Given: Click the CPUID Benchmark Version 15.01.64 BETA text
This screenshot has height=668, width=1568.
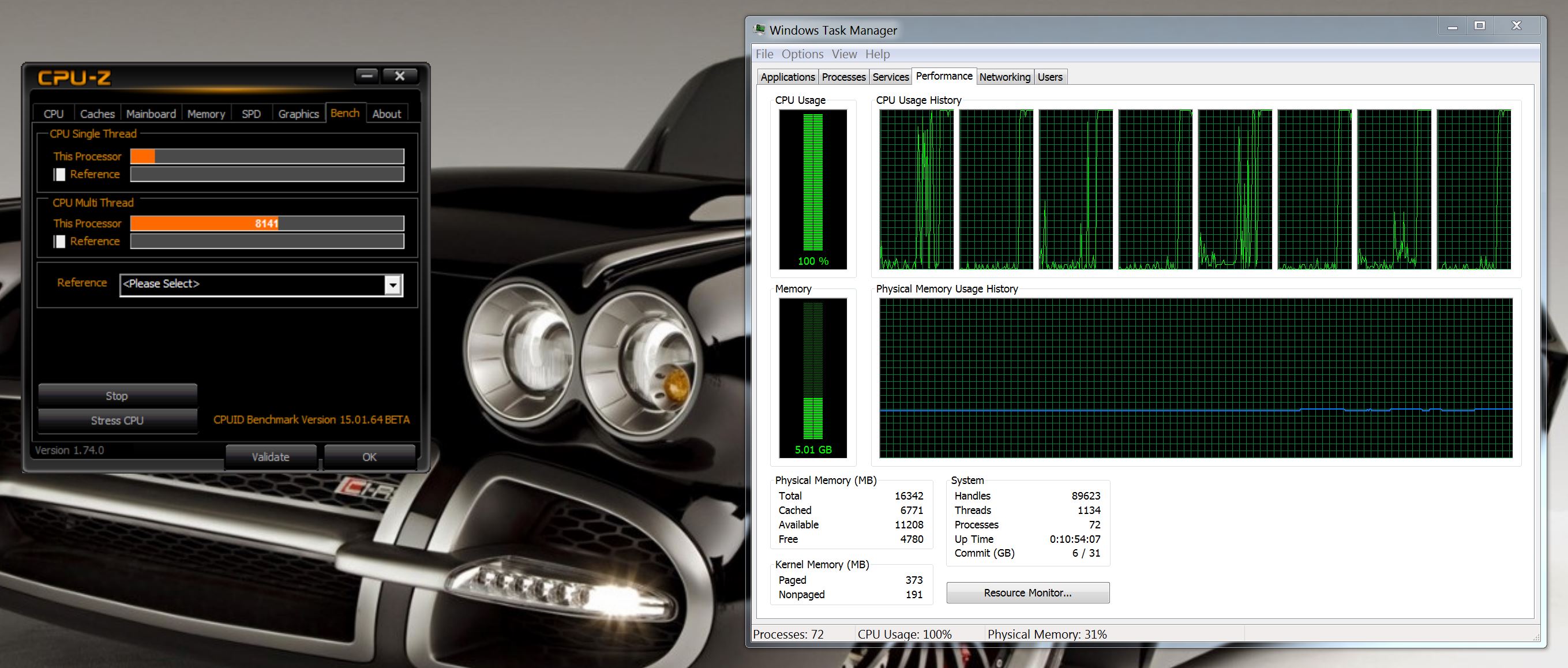Looking at the screenshot, I should pyautogui.click(x=311, y=420).
